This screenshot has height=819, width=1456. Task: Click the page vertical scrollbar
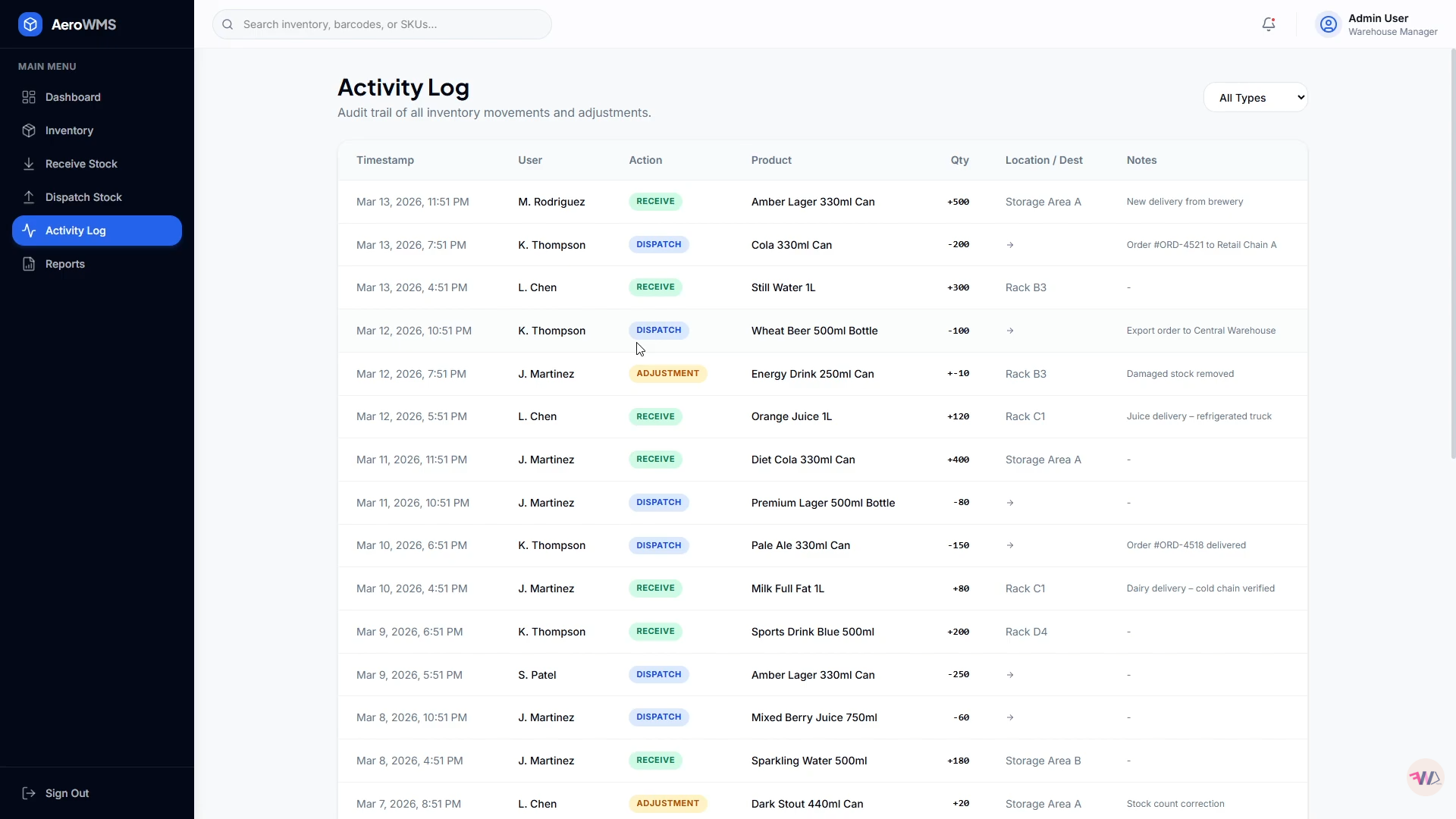[x=1453, y=254]
